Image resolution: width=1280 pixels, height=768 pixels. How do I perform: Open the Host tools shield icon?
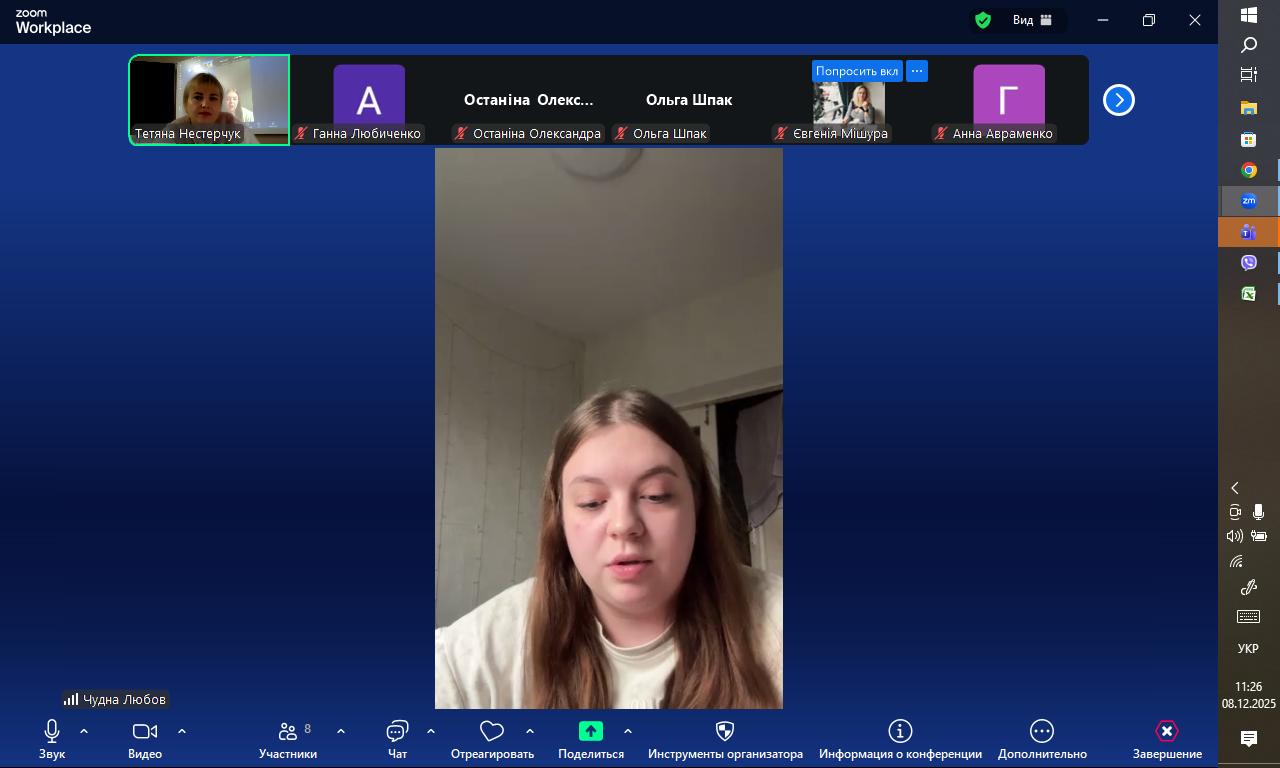pos(725,732)
